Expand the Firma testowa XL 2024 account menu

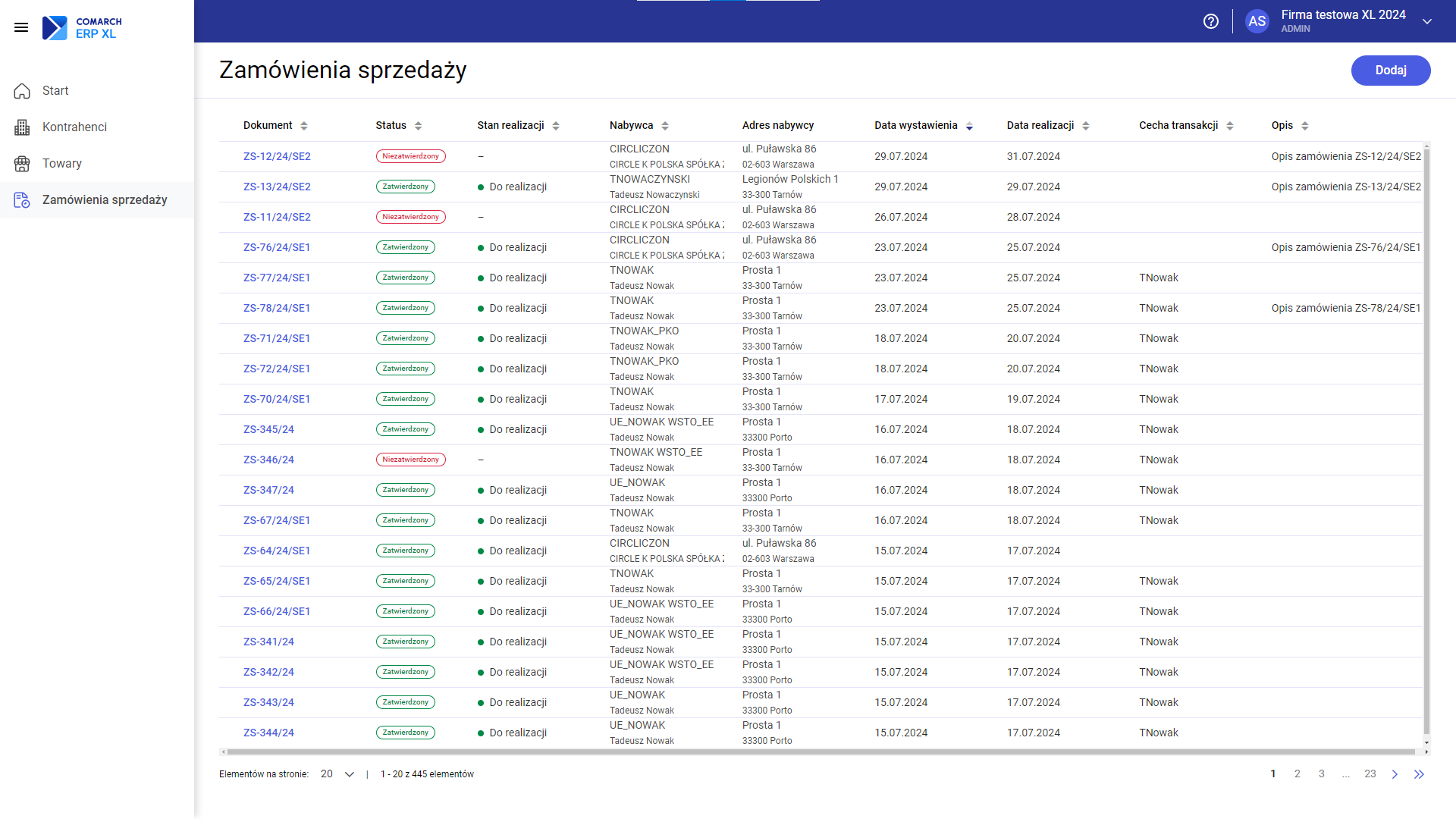coord(1427,21)
